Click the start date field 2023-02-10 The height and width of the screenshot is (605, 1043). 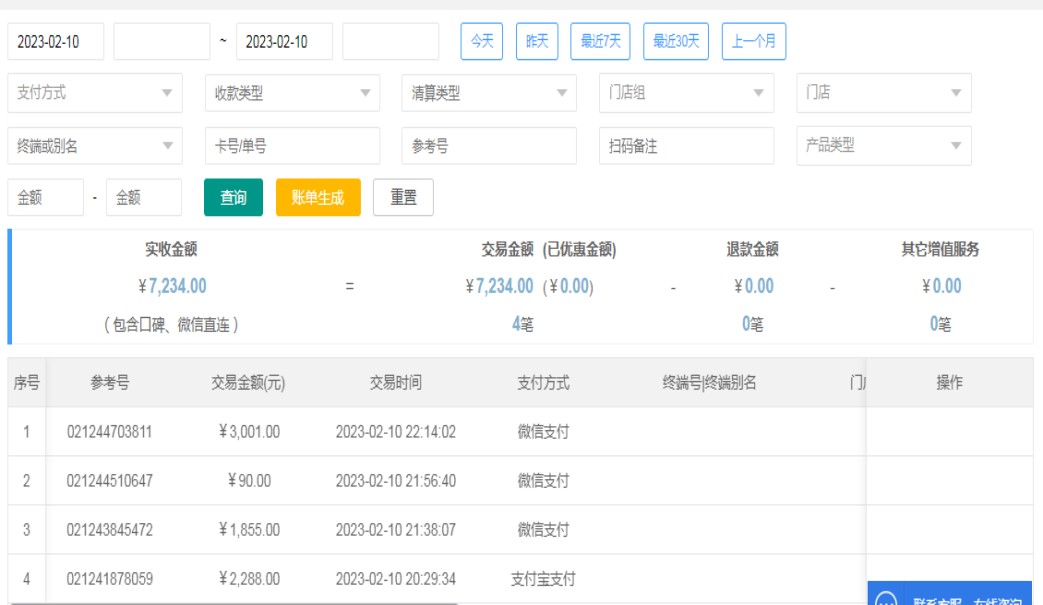56,41
